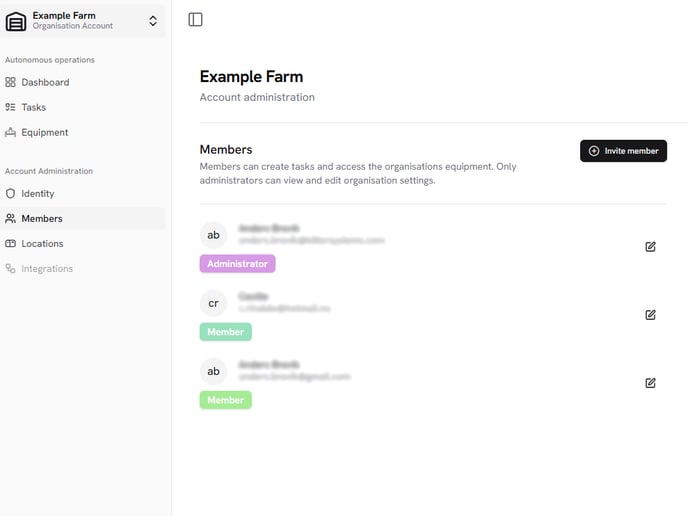Click the Dashboard grid icon
Image resolution: width=688 pixels, height=516 pixels.
tap(11, 82)
